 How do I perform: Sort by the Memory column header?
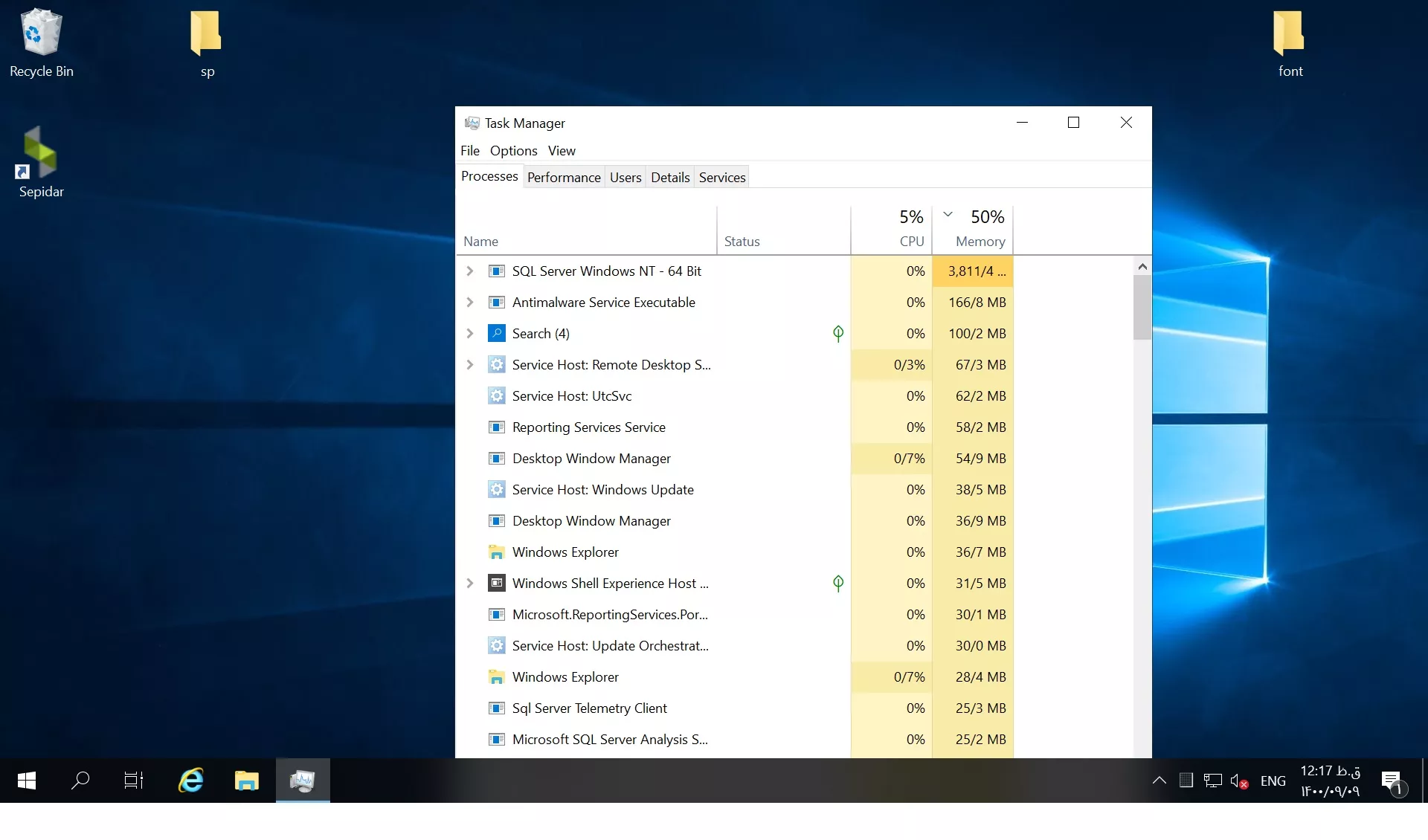pos(973,230)
